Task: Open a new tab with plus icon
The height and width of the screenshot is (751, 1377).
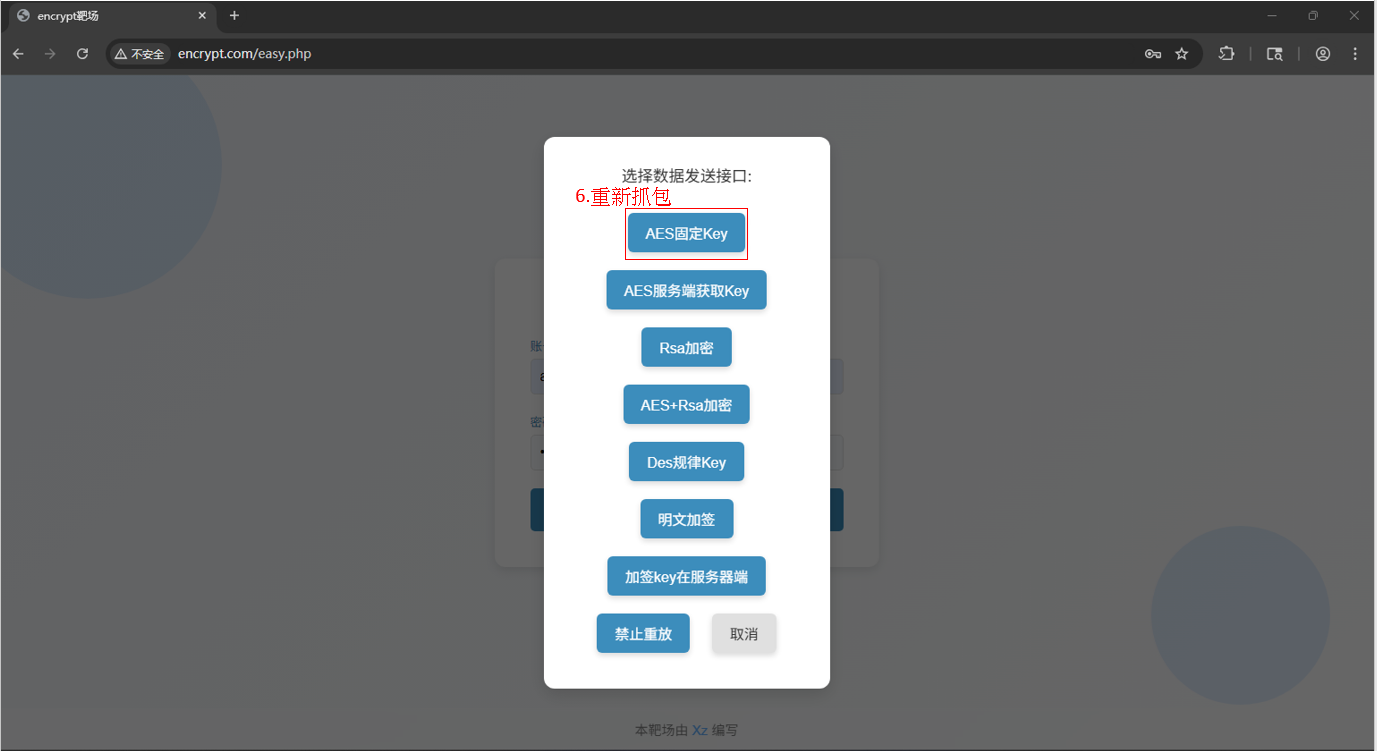Action: click(234, 16)
